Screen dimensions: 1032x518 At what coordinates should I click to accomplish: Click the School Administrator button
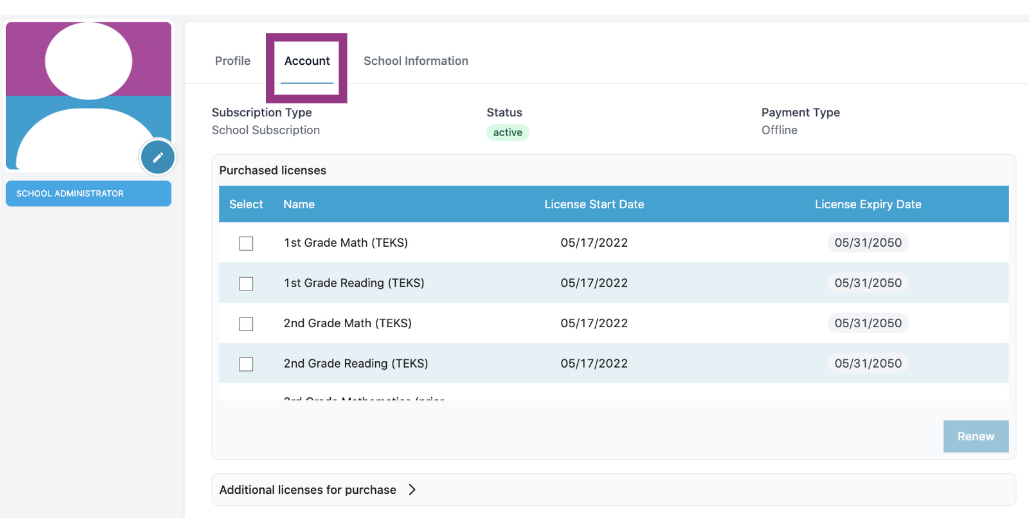88,194
